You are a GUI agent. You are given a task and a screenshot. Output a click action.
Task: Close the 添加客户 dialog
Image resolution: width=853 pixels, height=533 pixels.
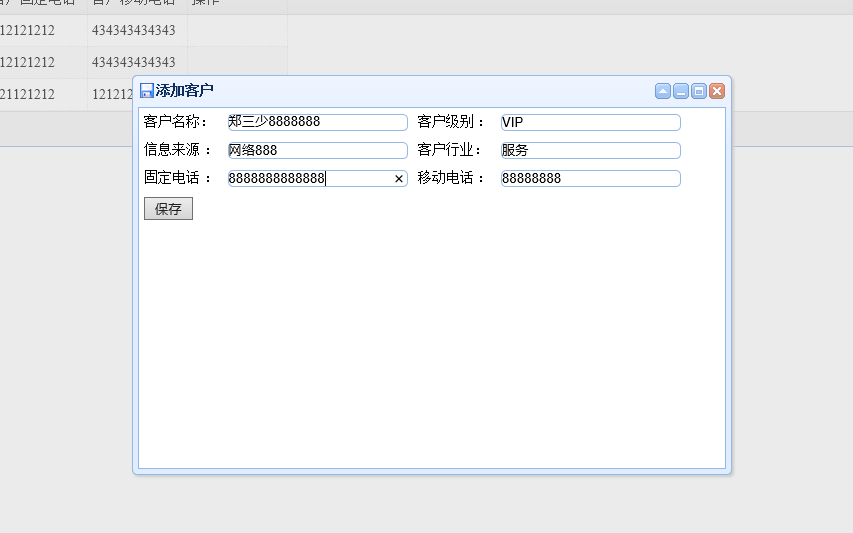coord(716,91)
